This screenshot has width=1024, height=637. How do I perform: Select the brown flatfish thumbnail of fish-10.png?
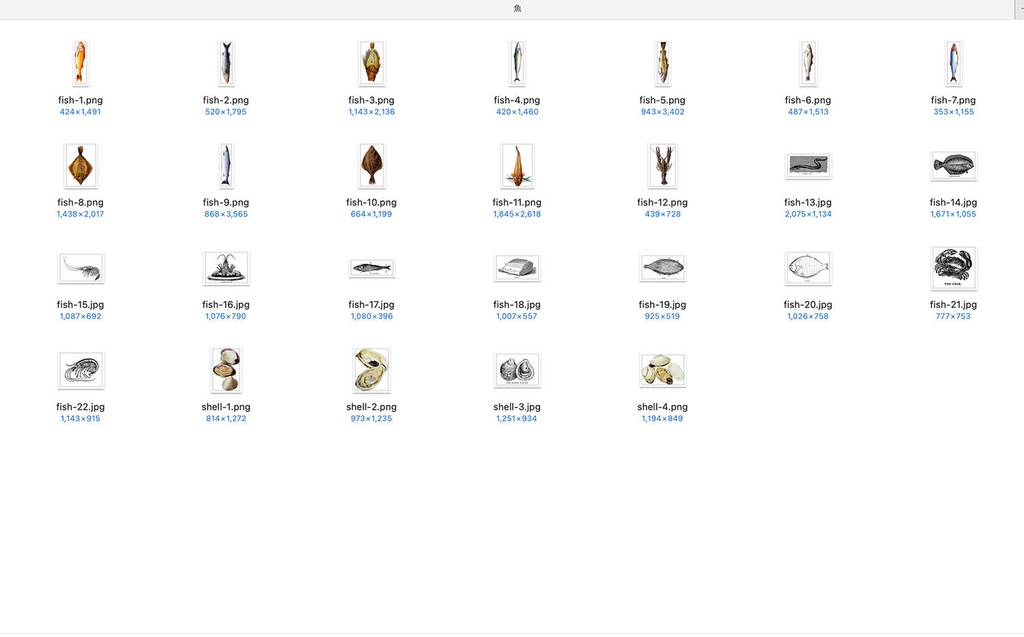tap(372, 166)
